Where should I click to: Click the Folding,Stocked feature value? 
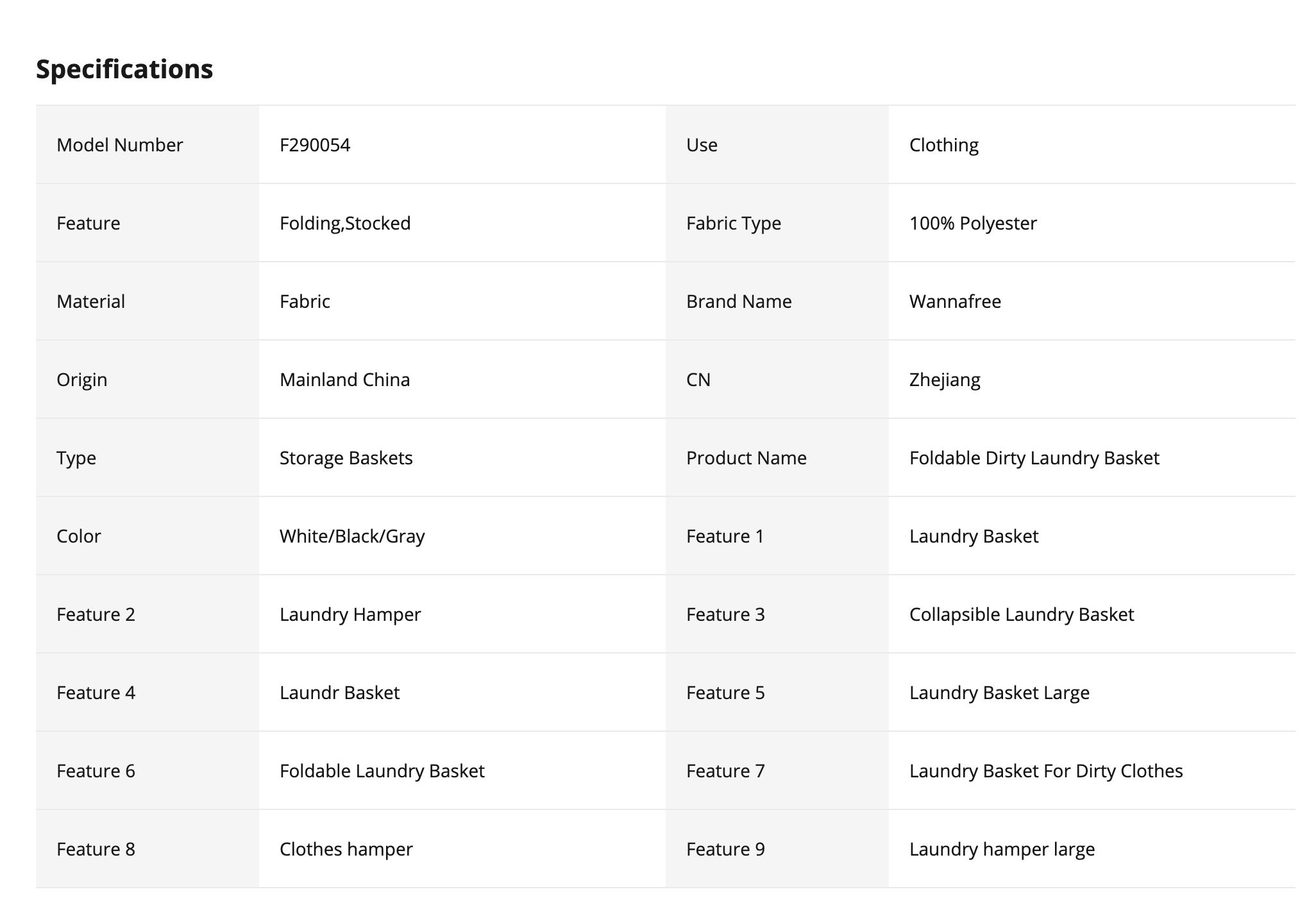click(x=345, y=223)
